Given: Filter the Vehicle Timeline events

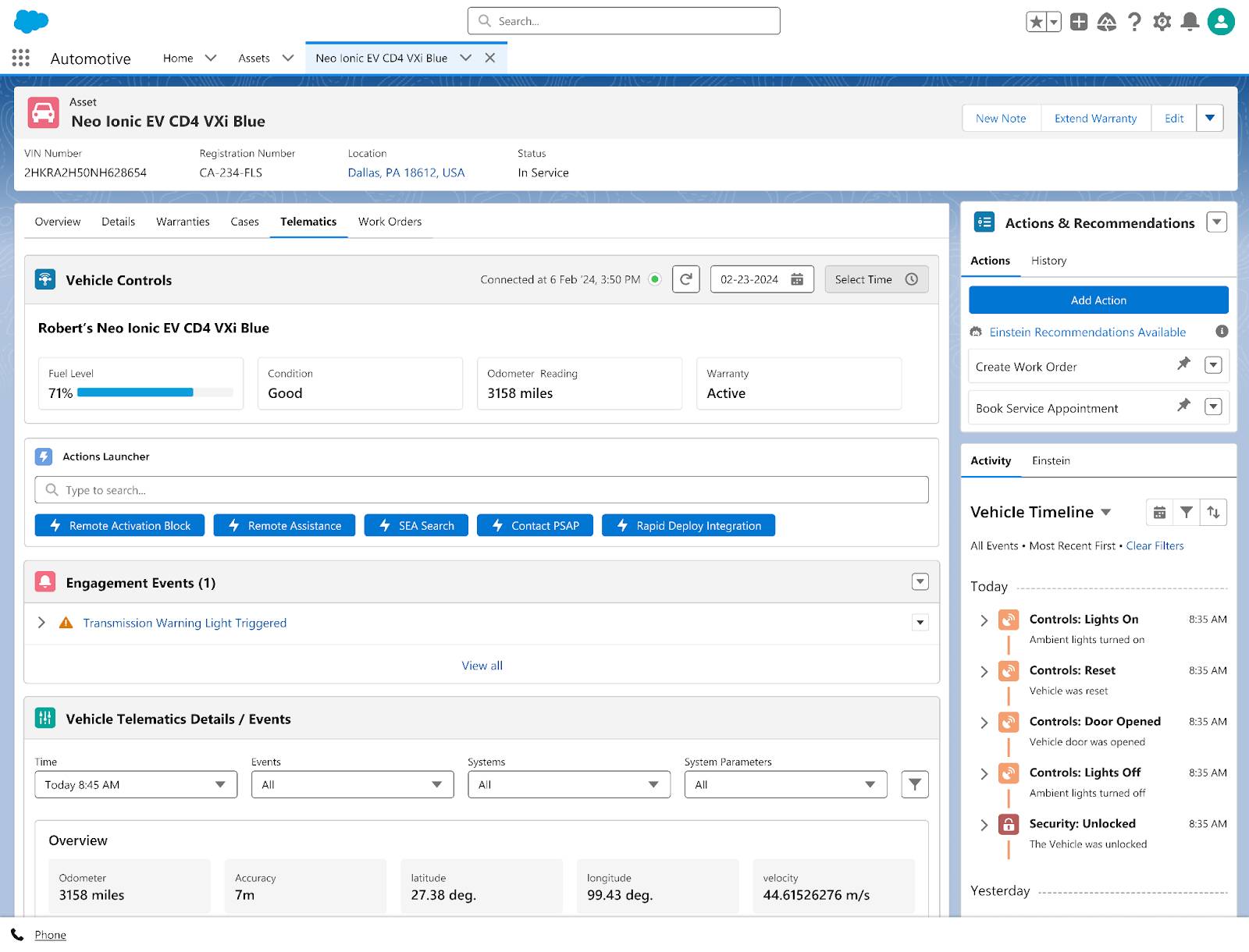Looking at the screenshot, I should pos(1187,512).
